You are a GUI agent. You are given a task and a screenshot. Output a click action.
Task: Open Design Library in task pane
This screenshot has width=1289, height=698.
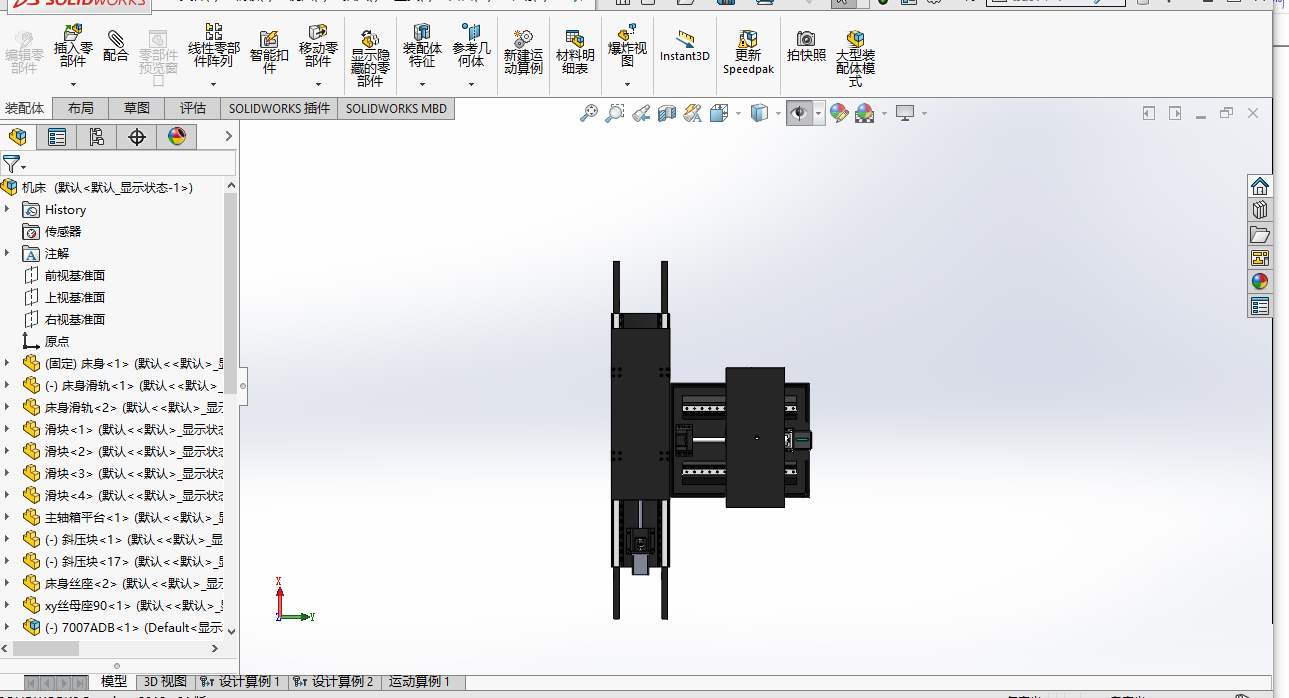pyautogui.click(x=1259, y=210)
